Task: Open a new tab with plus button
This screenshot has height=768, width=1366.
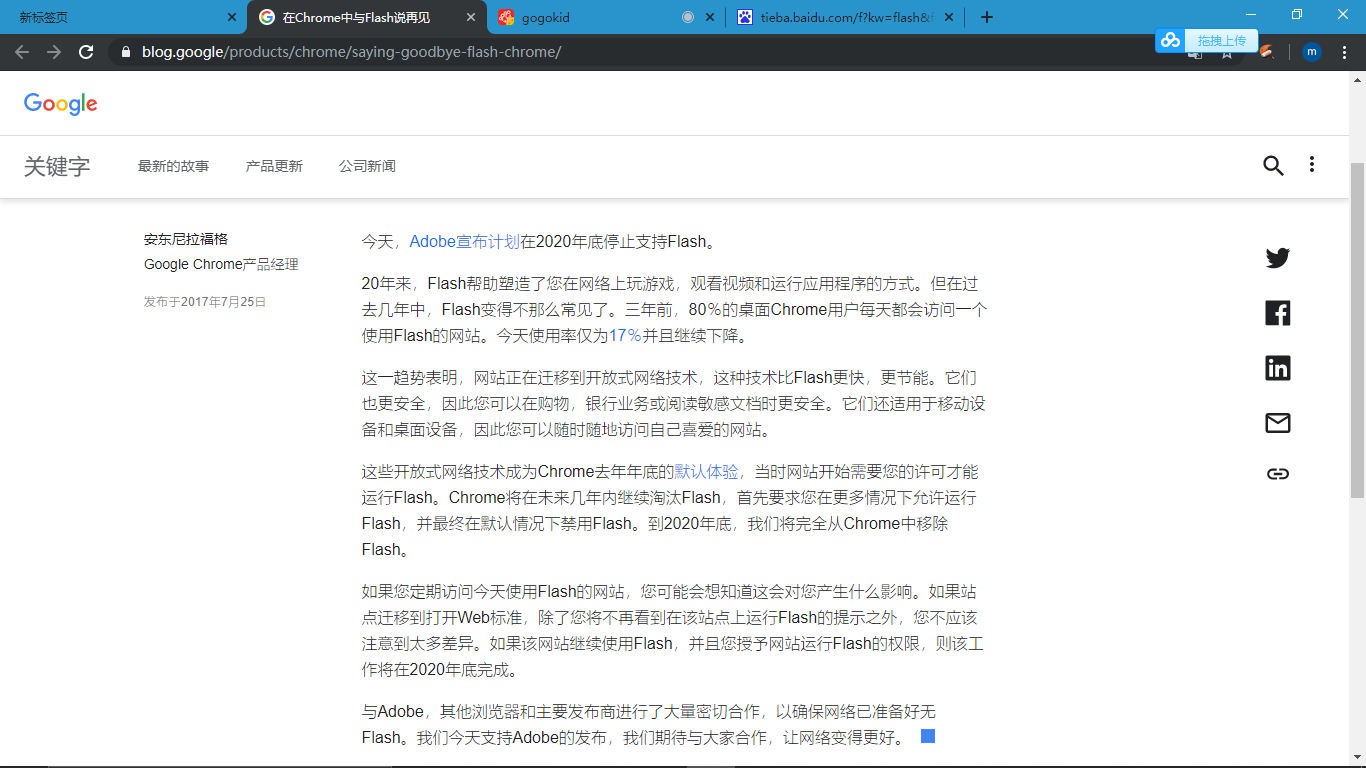Action: pos(987,17)
